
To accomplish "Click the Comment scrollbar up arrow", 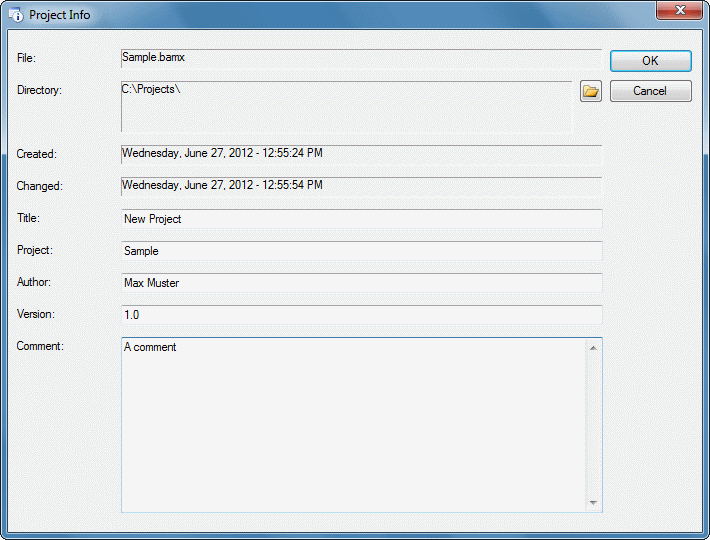I will pos(593,348).
